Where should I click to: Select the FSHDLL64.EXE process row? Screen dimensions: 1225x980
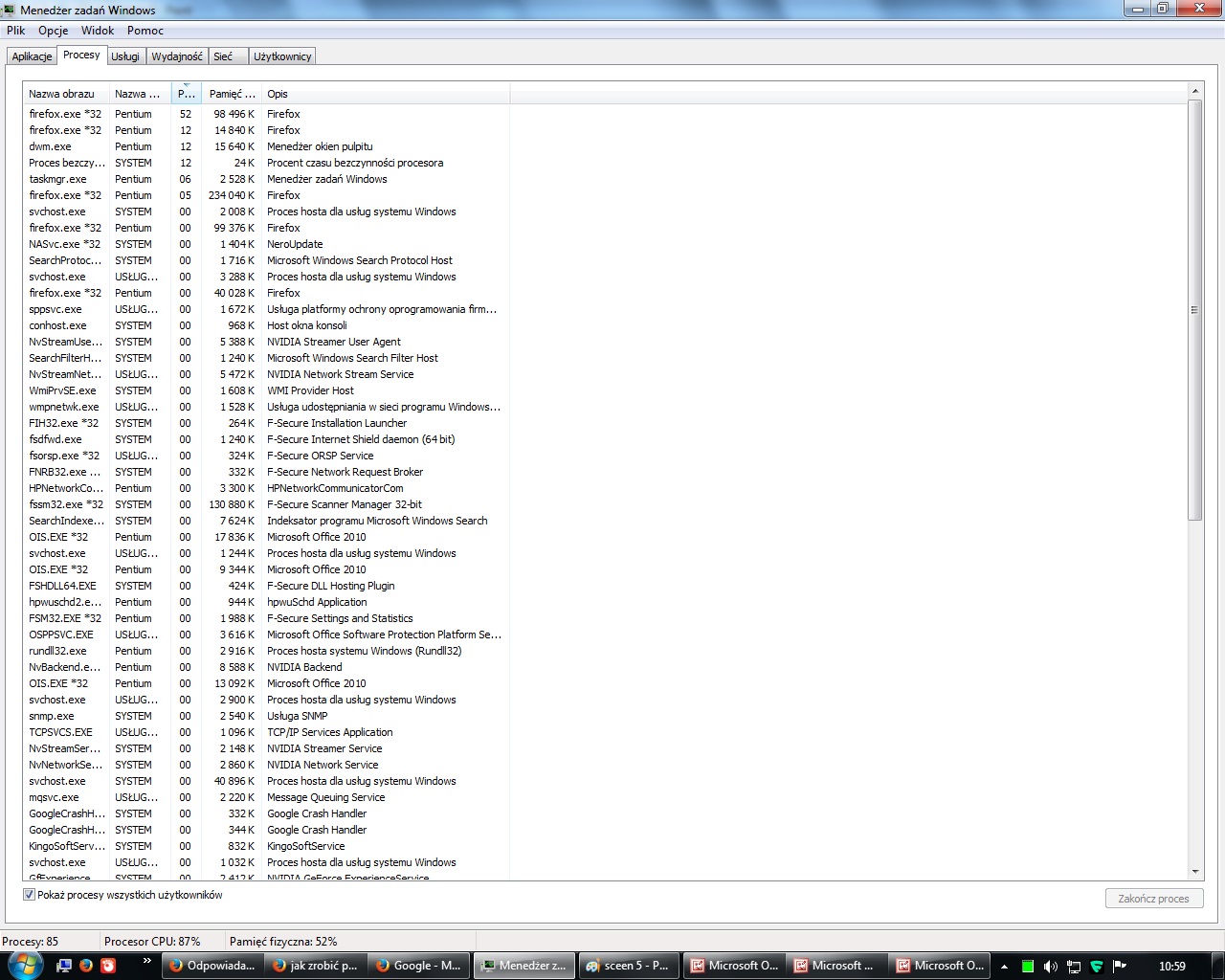[x=266, y=586]
